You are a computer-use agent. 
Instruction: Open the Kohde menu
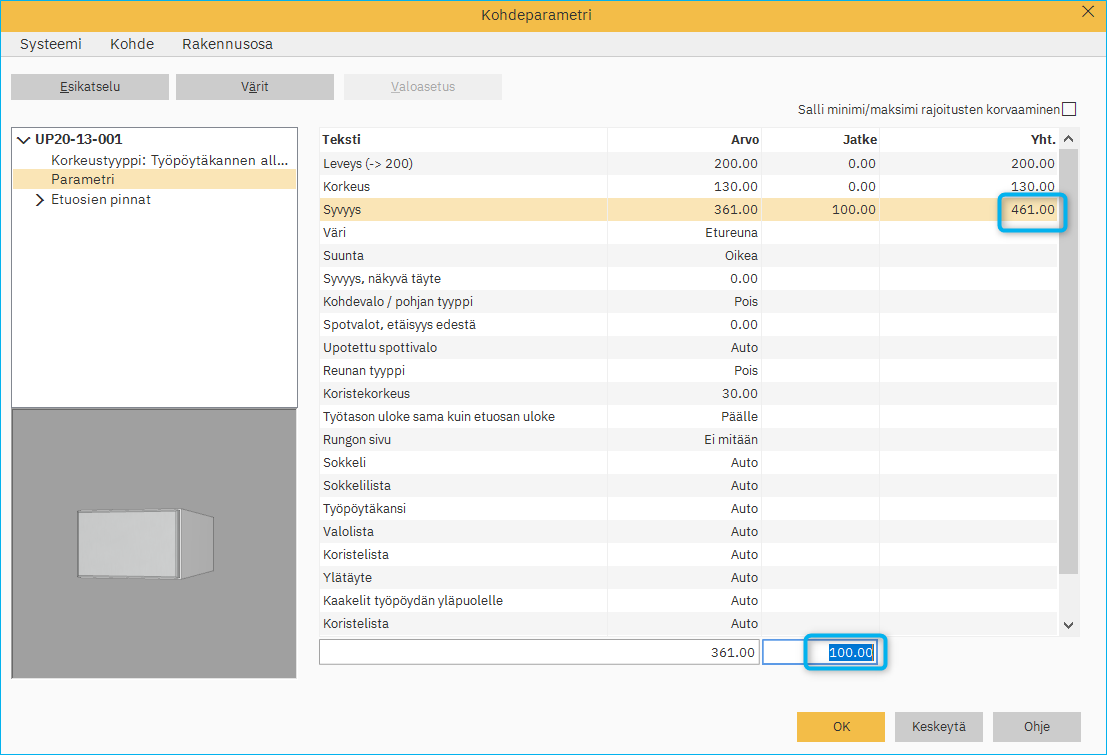(x=132, y=44)
